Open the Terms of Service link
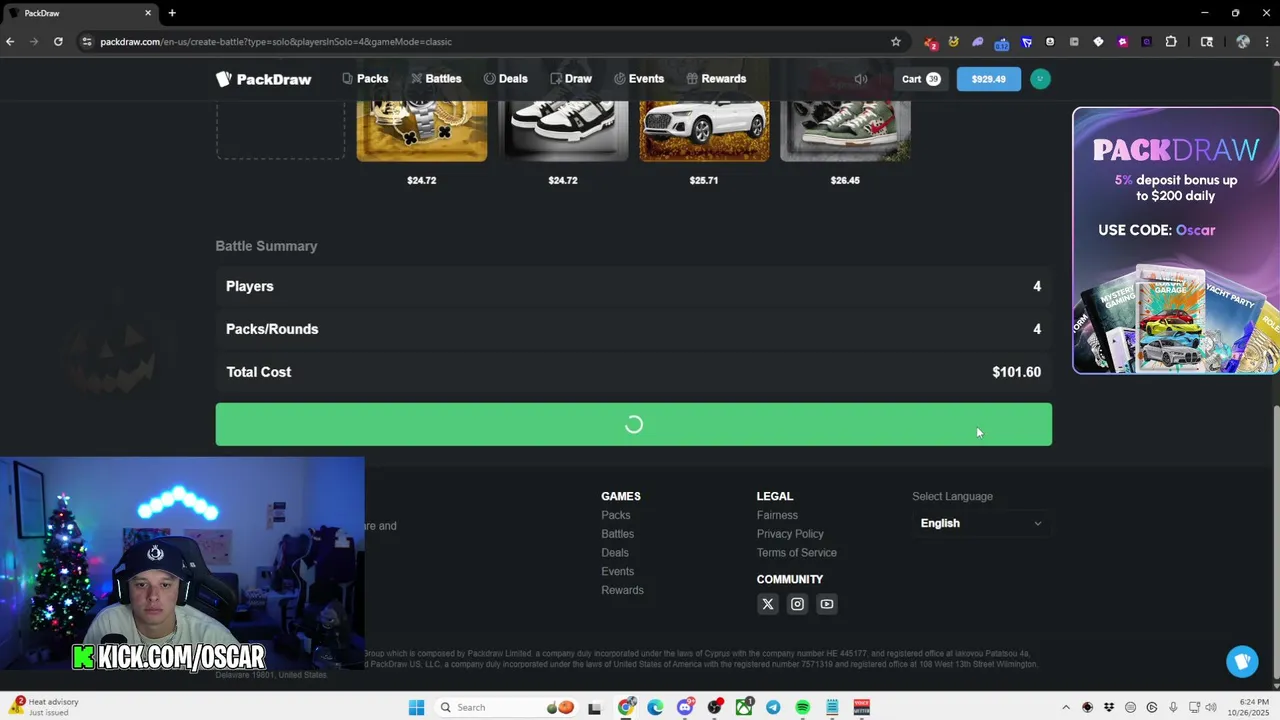The height and width of the screenshot is (720, 1280). coord(796,553)
